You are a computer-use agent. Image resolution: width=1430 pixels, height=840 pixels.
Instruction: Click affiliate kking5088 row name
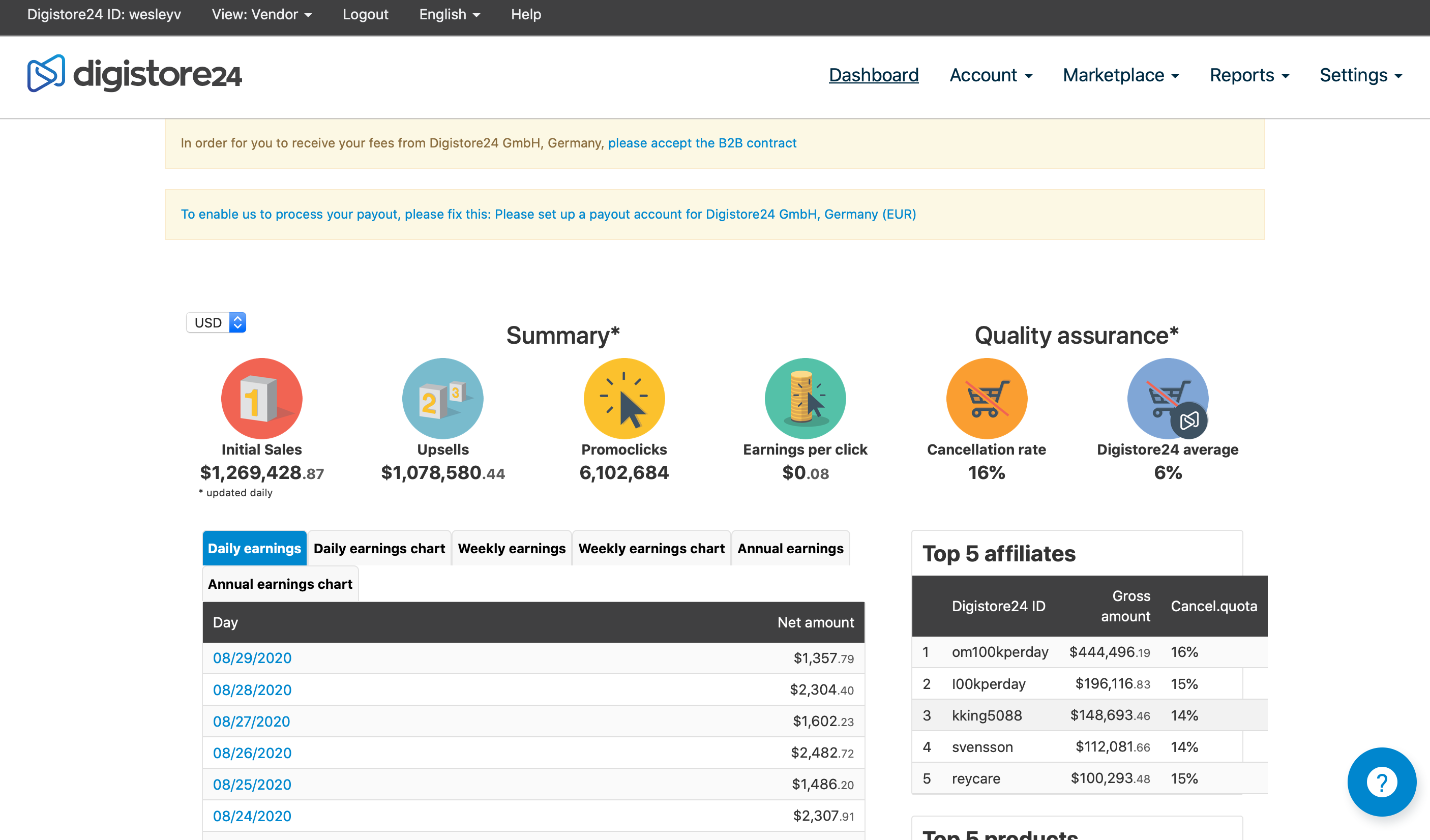point(987,715)
